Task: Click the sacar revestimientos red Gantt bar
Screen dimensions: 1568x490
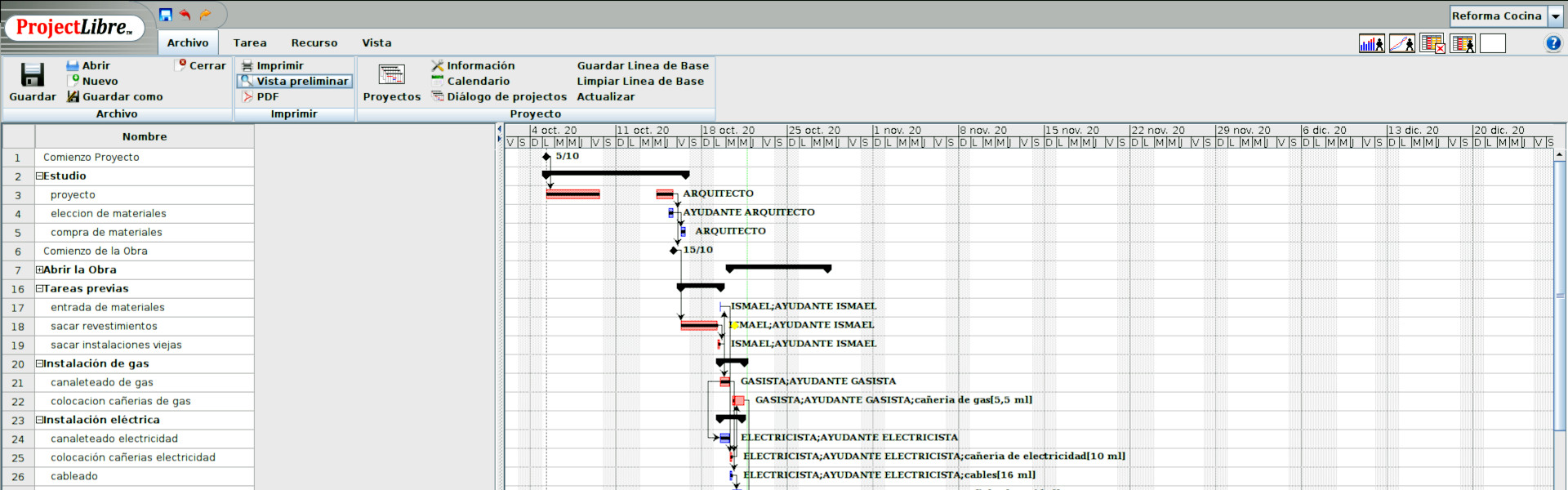Action: click(699, 325)
